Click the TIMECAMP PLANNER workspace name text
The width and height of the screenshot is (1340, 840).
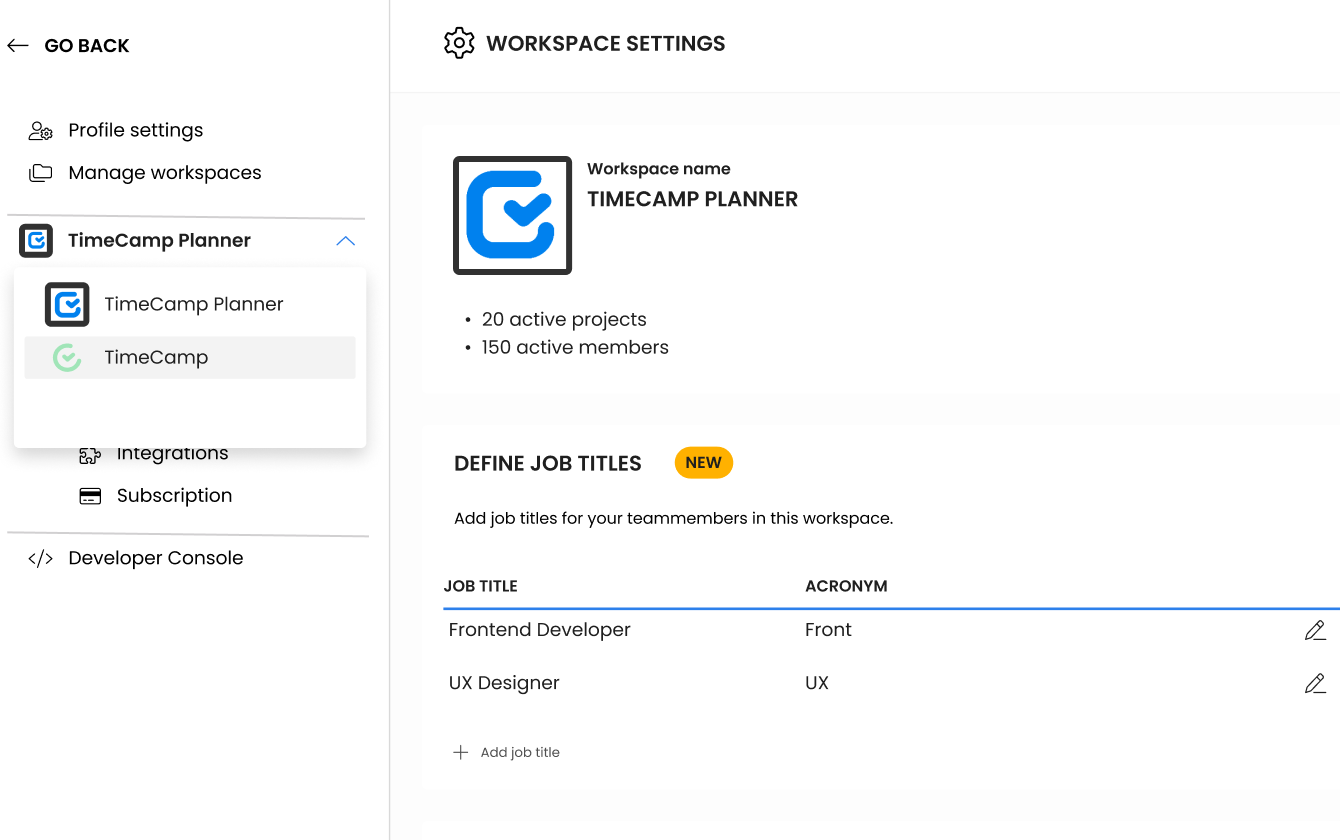click(692, 199)
